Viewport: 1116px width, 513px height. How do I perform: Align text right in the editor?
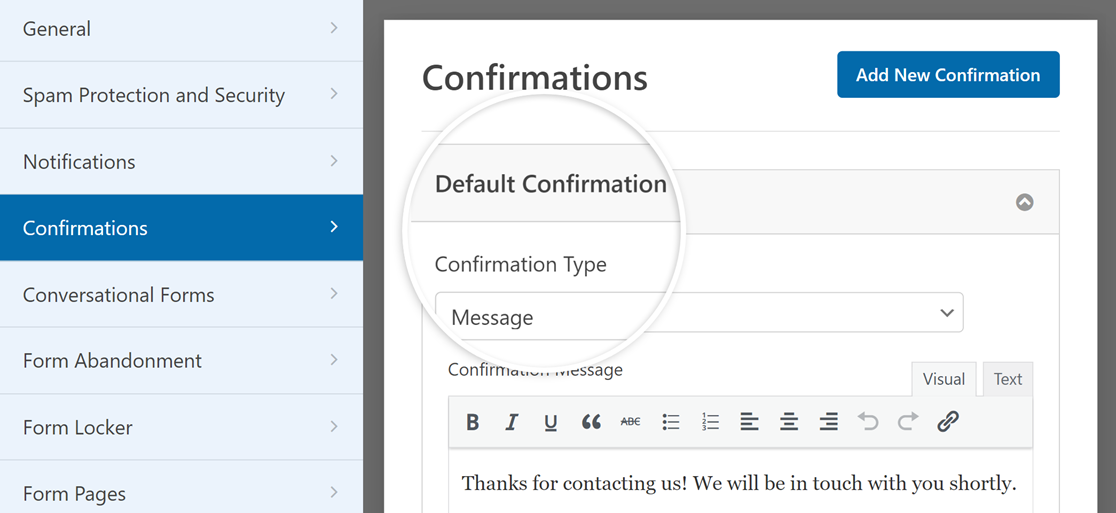coord(828,422)
